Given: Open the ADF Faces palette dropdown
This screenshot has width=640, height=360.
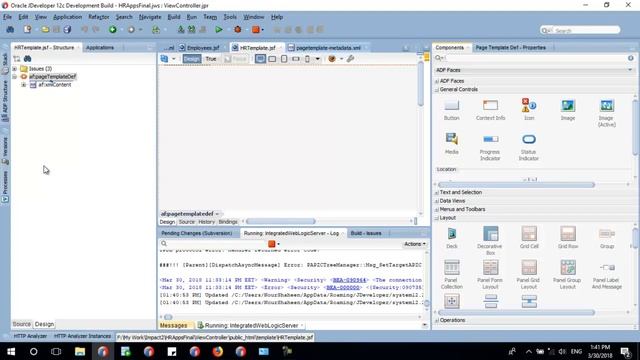Looking at the screenshot, I should (630, 70).
